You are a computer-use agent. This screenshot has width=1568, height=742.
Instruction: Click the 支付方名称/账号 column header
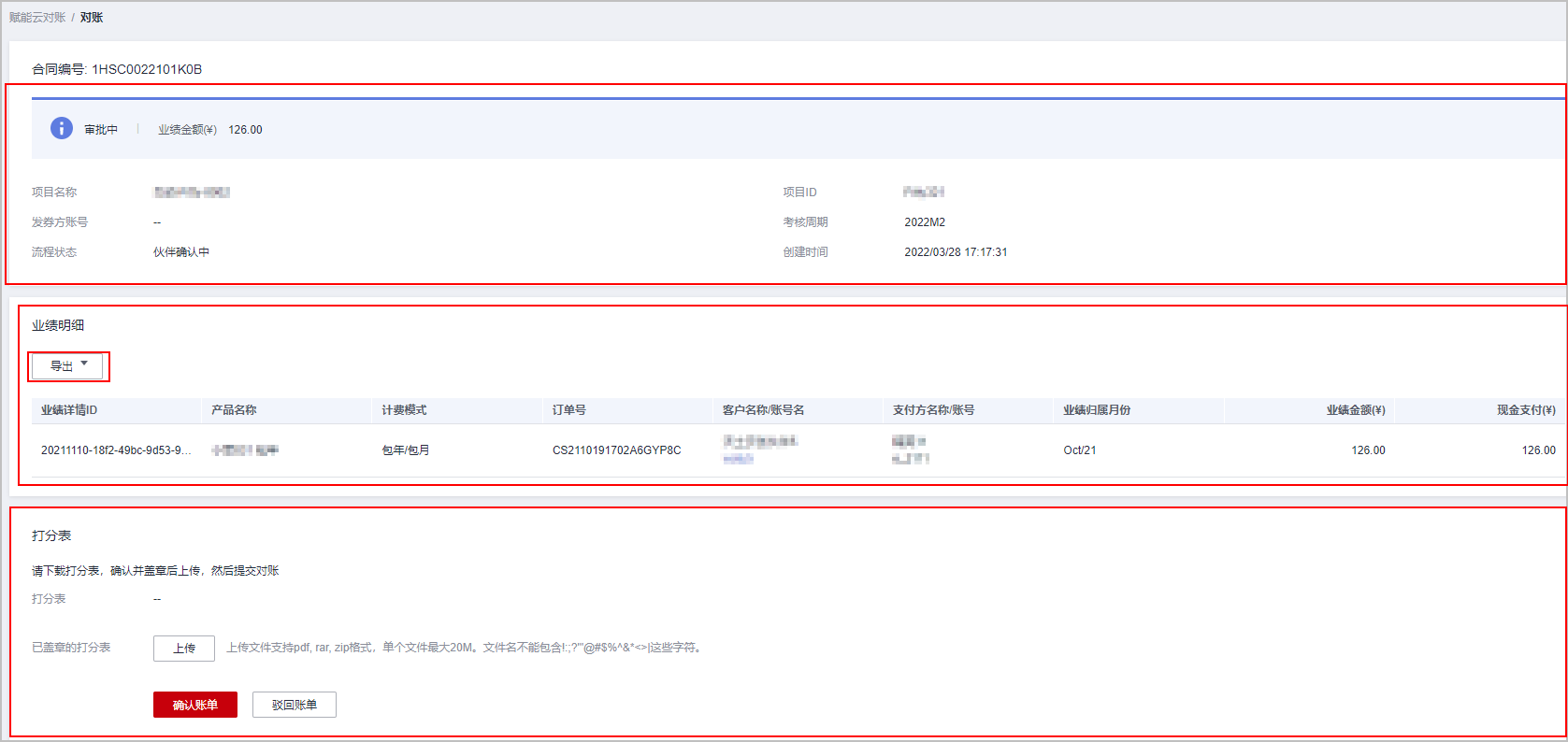(934, 410)
